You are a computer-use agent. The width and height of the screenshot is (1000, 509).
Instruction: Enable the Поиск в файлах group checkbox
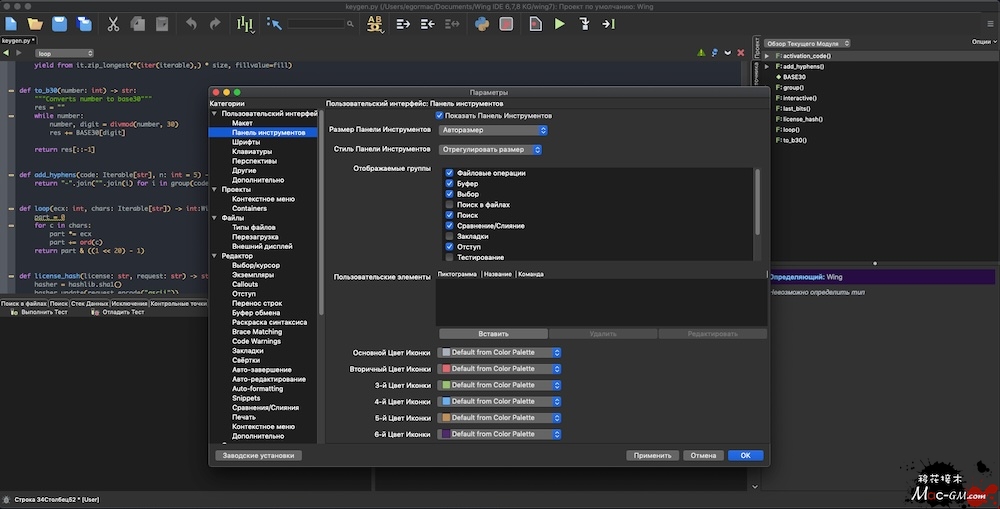(x=449, y=204)
